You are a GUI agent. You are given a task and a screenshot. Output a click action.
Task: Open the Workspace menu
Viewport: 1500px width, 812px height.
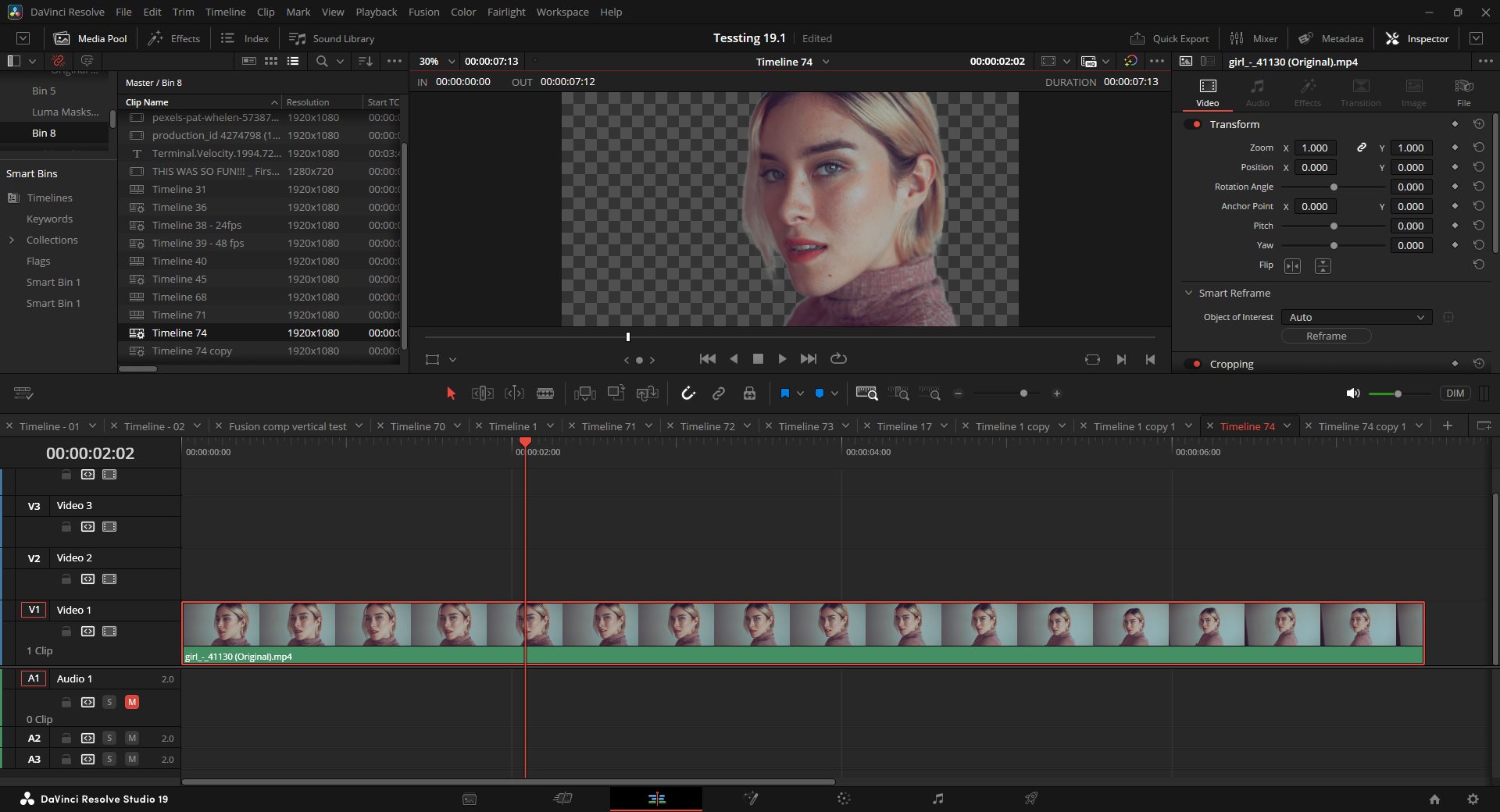coord(562,12)
